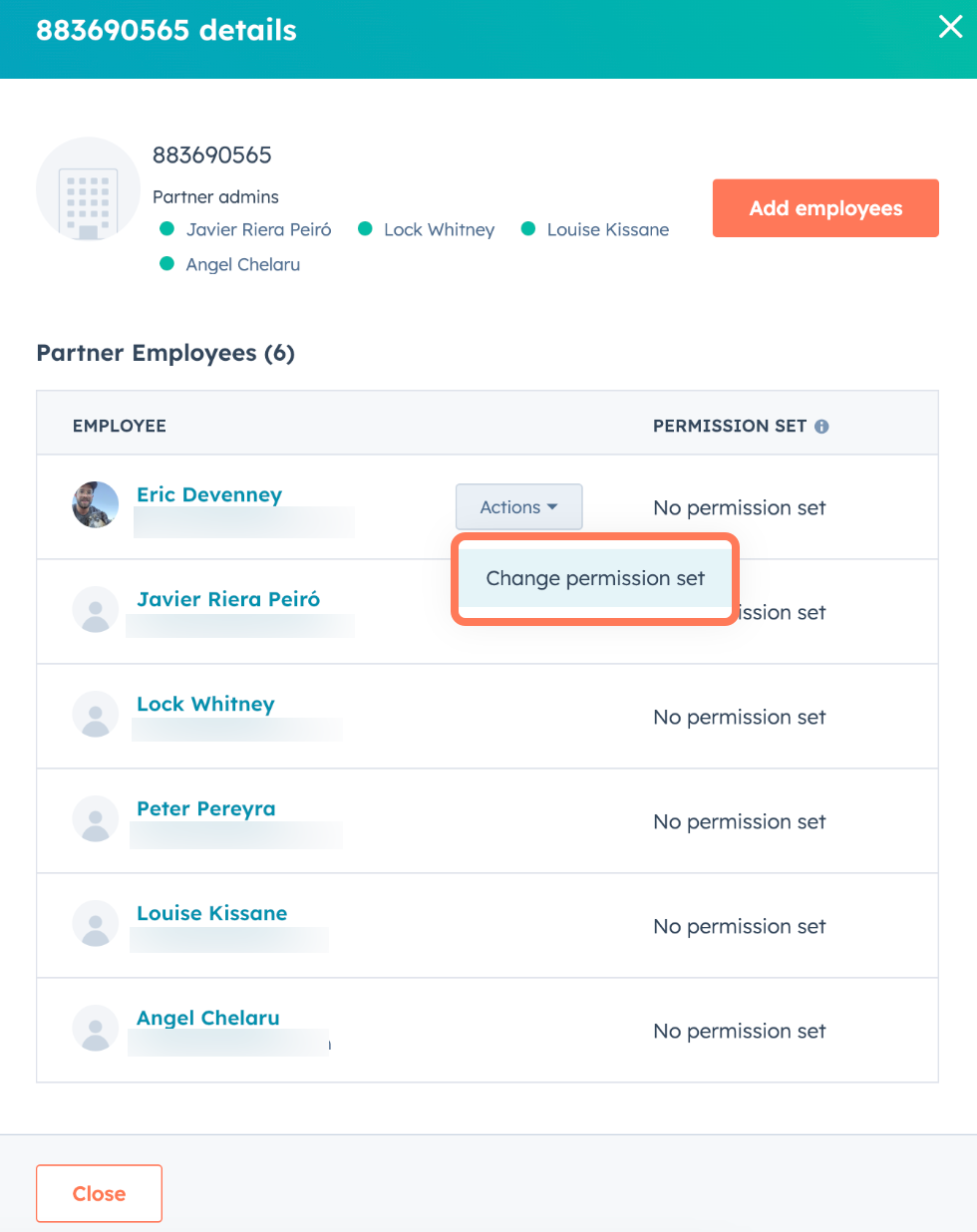
Task: Click Lock Whitney's avatar placeholder
Action: [95, 715]
